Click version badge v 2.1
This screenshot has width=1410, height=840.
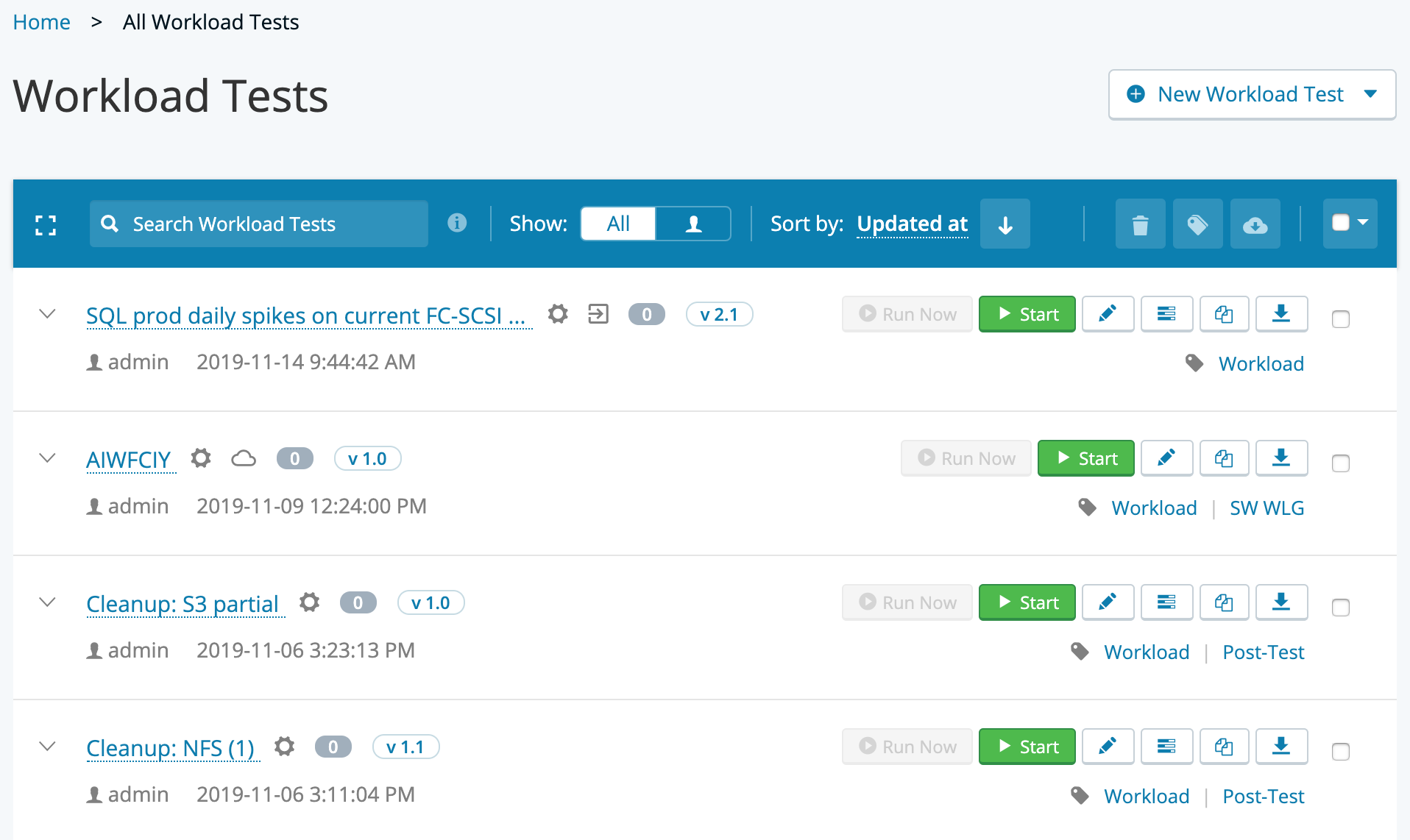point(719,314)
